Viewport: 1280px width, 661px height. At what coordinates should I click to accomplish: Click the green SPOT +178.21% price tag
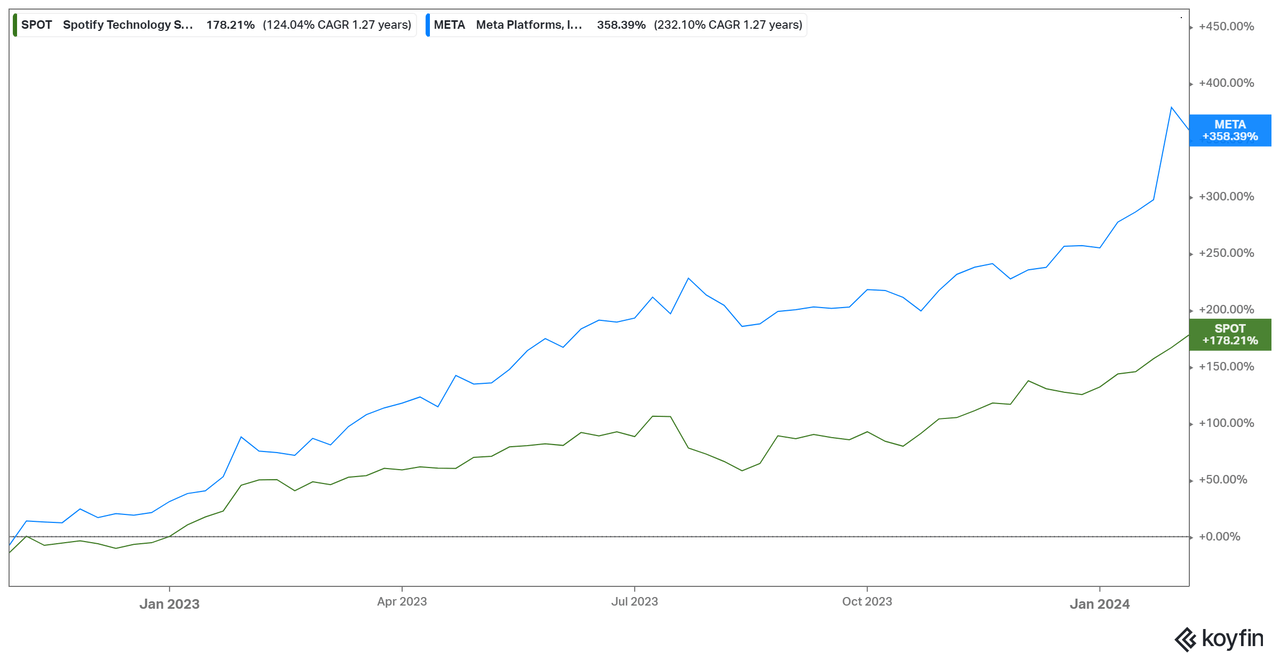[x=1230, y=334]
